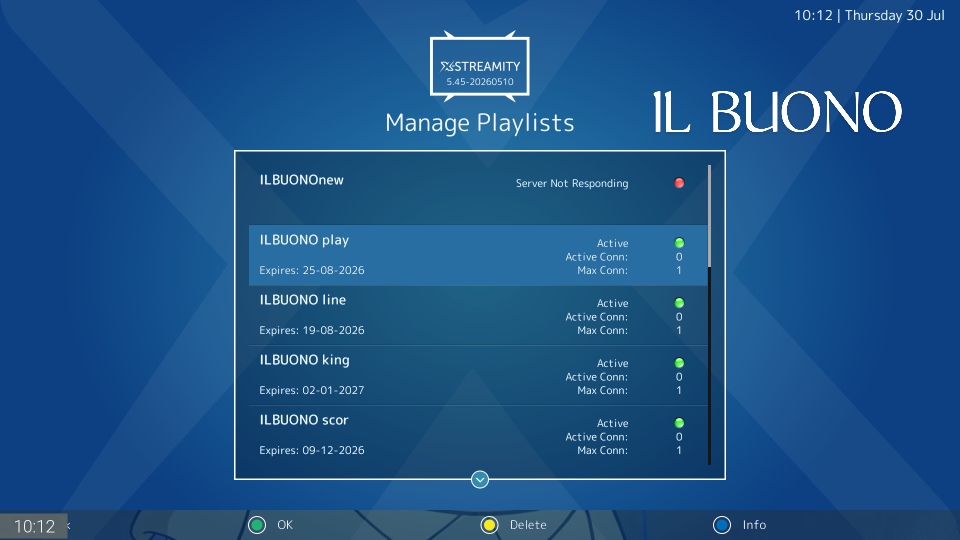Select the ILBUONO line playlist
This screenshot has width=960, height=540.
click(478, 315)
